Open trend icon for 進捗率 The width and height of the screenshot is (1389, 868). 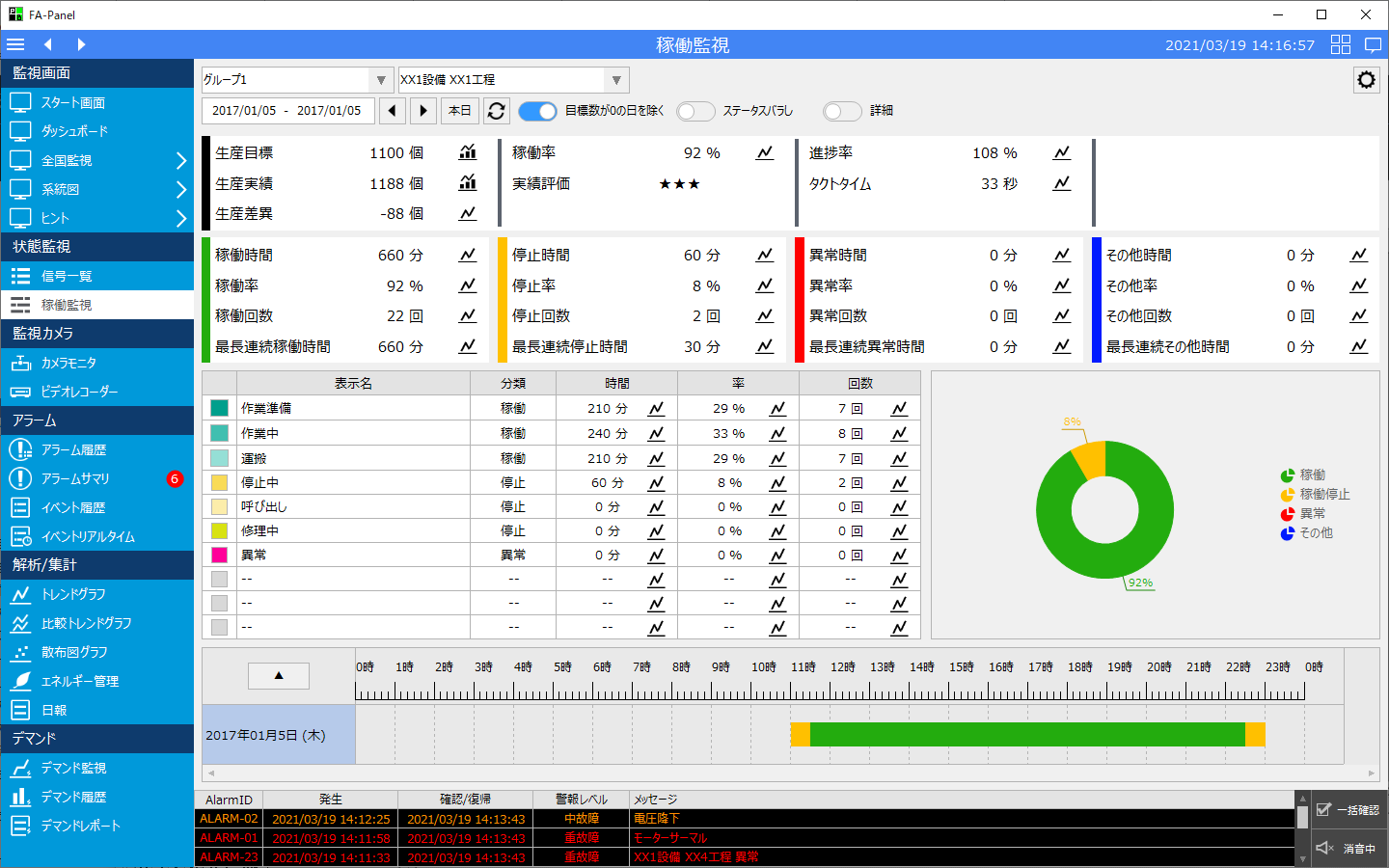point(1062,152)
